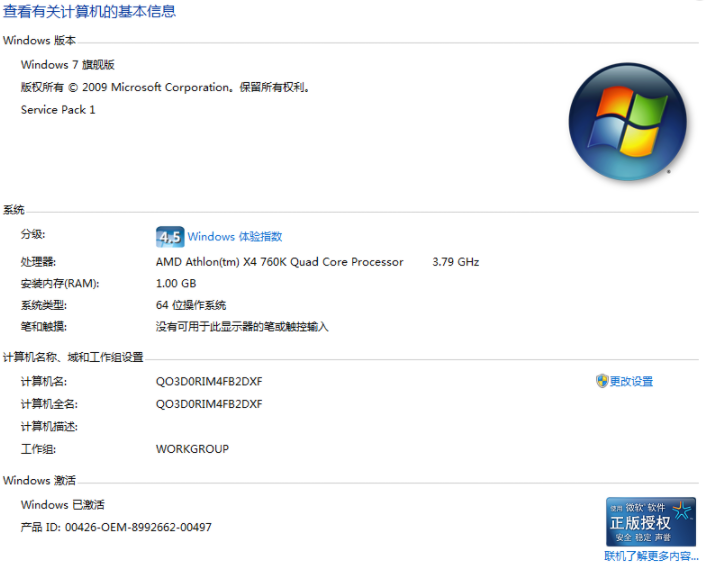Viewport: 710px width, 569px height.
Task: Open the 更改设置 link
Action: click(631, 381)
